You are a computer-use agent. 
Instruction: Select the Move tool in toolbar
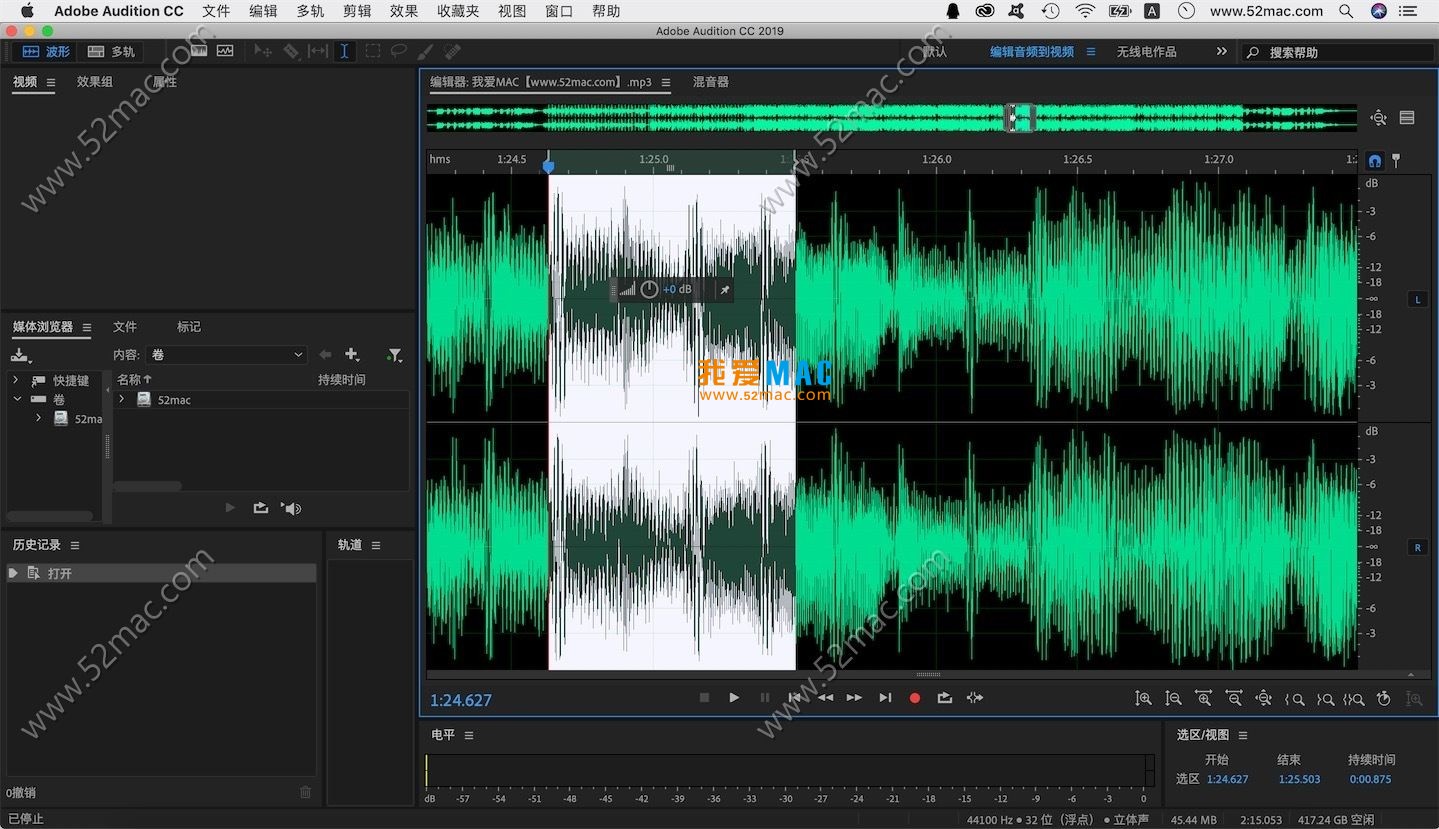pyautogui.click(x=264, y=51)
